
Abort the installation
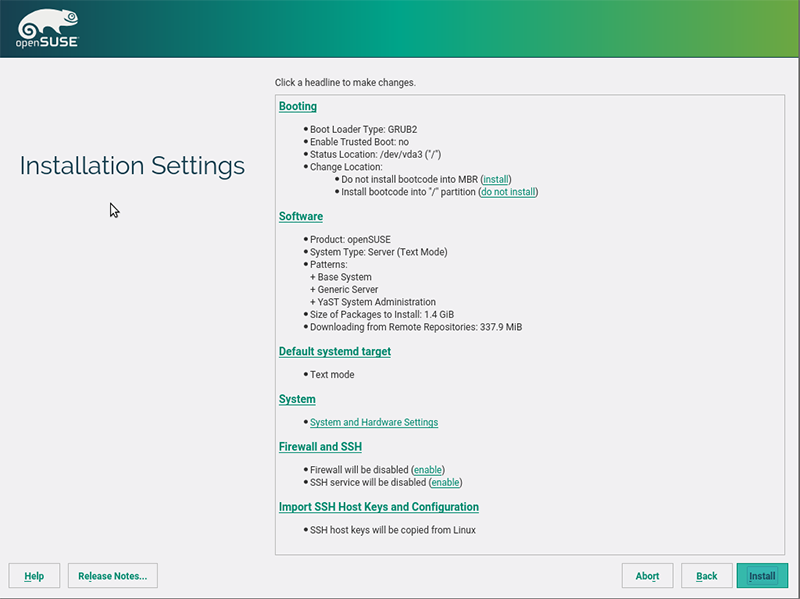tap(647, 576)
